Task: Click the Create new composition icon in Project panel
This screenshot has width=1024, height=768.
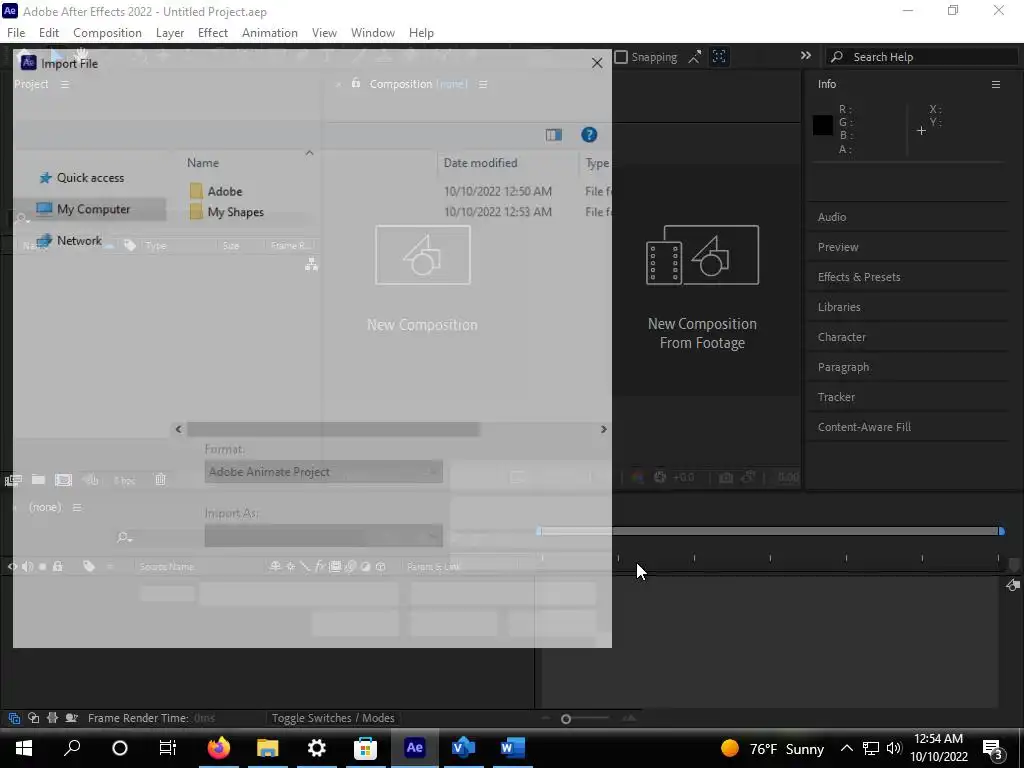Action: [x=63, y=480]
